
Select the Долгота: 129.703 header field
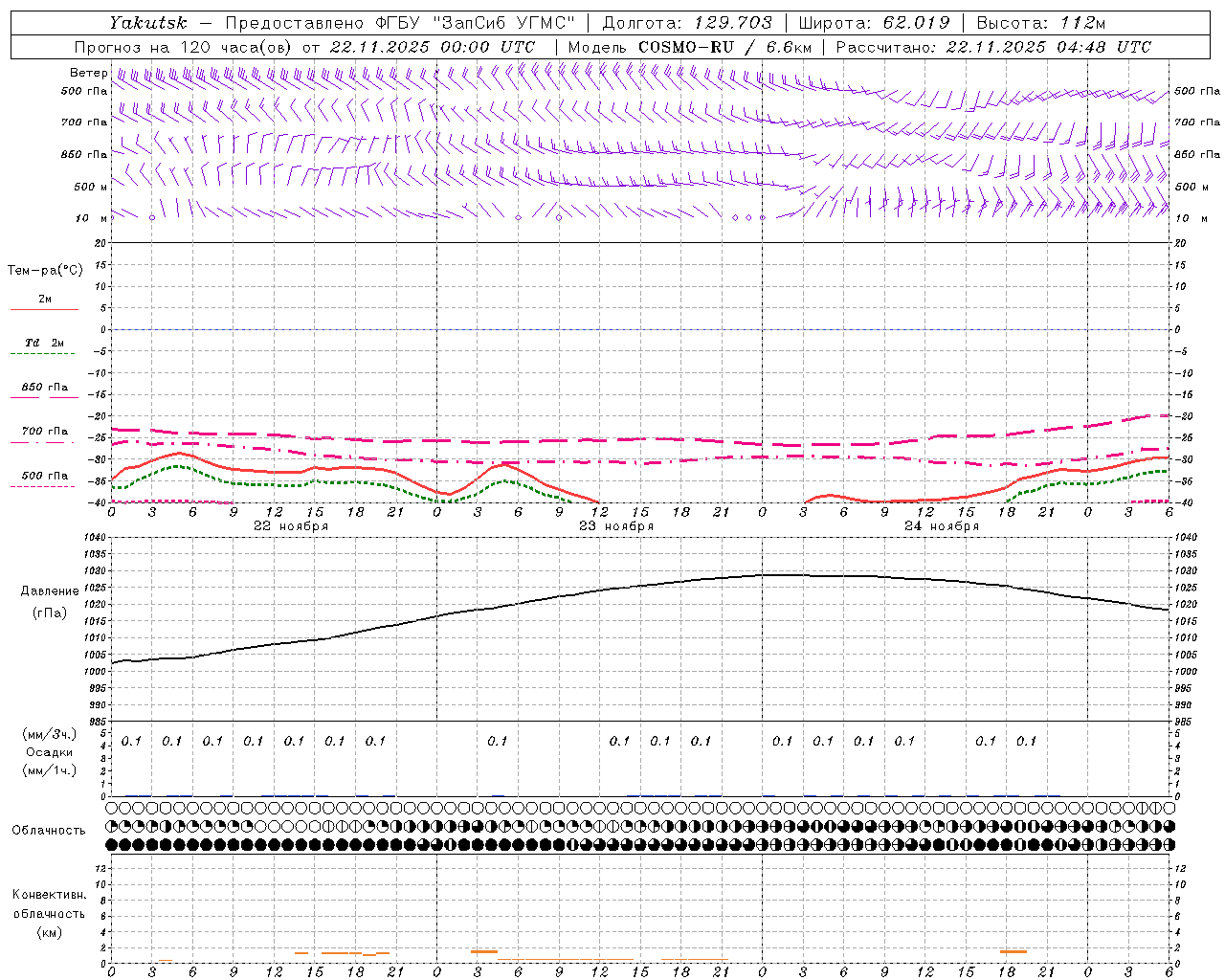click(x=687, y=22)
